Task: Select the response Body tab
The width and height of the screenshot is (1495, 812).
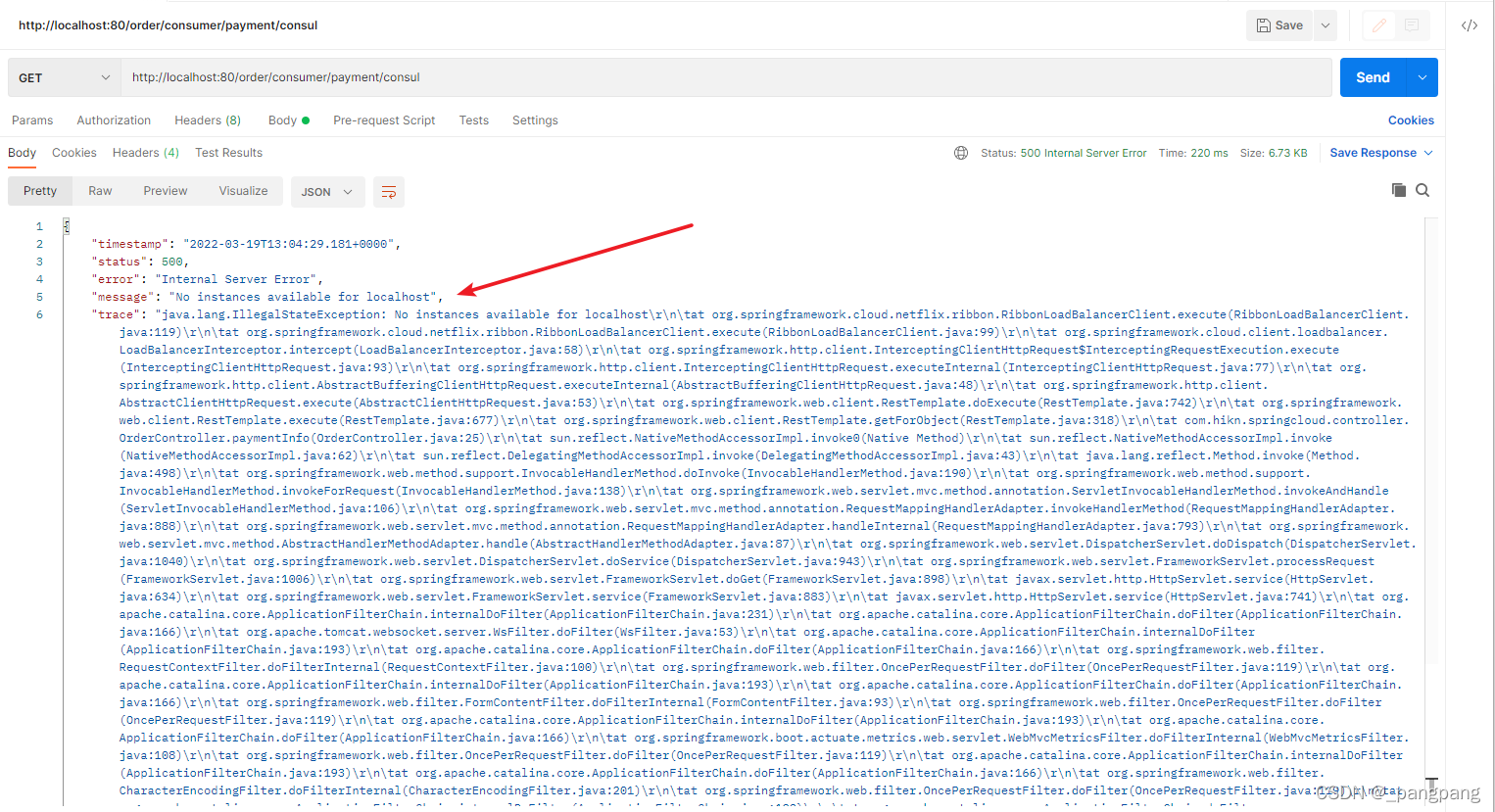Action: 22,153
